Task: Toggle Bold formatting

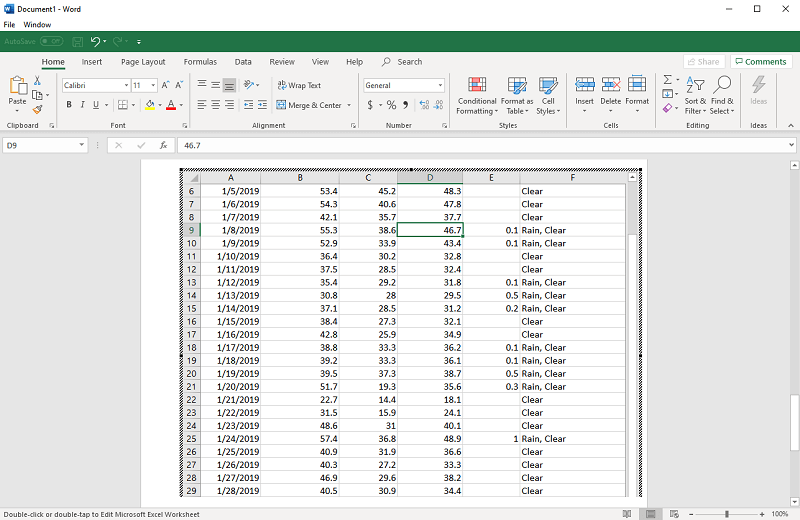Action: [x=68, y=105]
